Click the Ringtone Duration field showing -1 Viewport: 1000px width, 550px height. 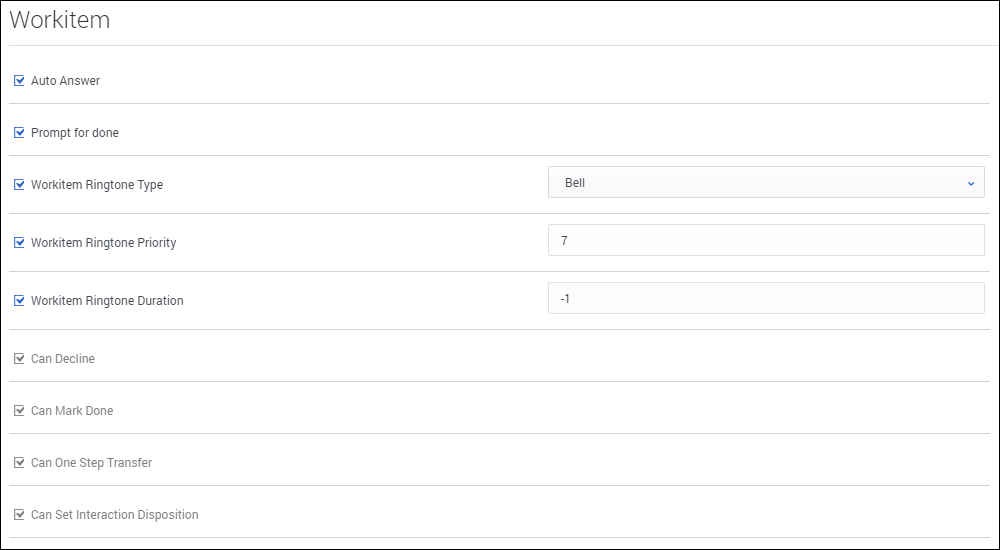click(x=765, y=299)
